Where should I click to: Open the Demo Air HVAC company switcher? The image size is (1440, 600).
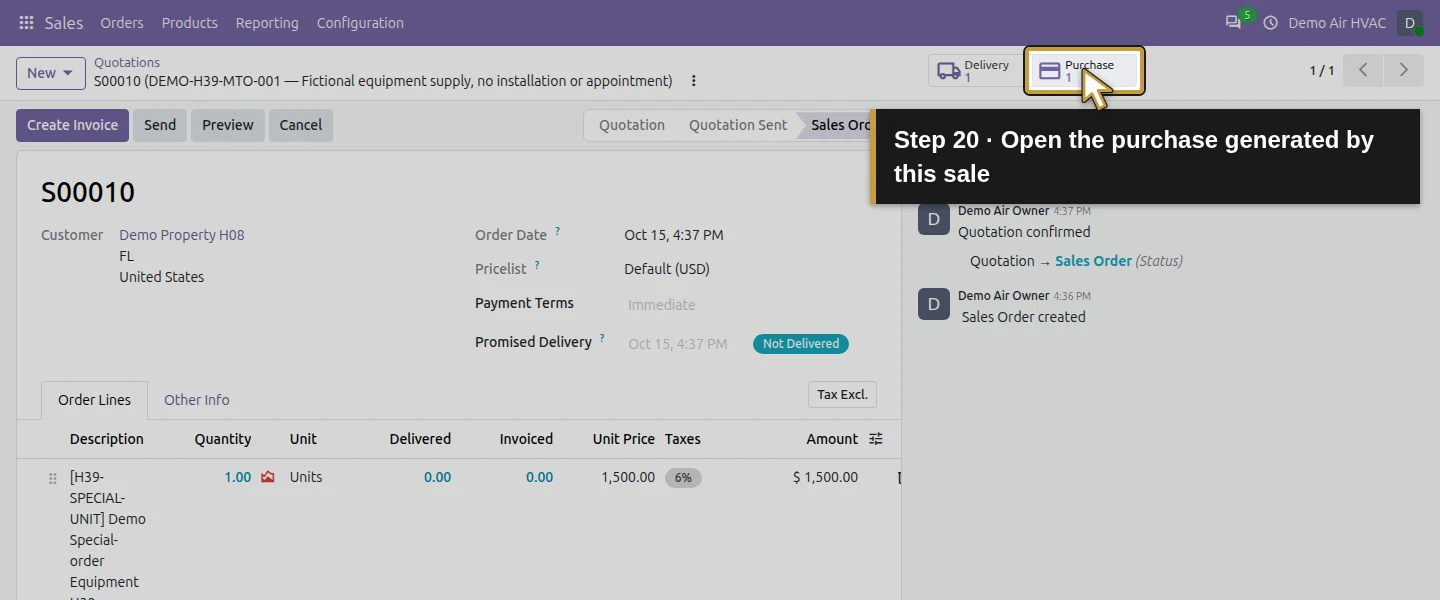point(1337,22)
